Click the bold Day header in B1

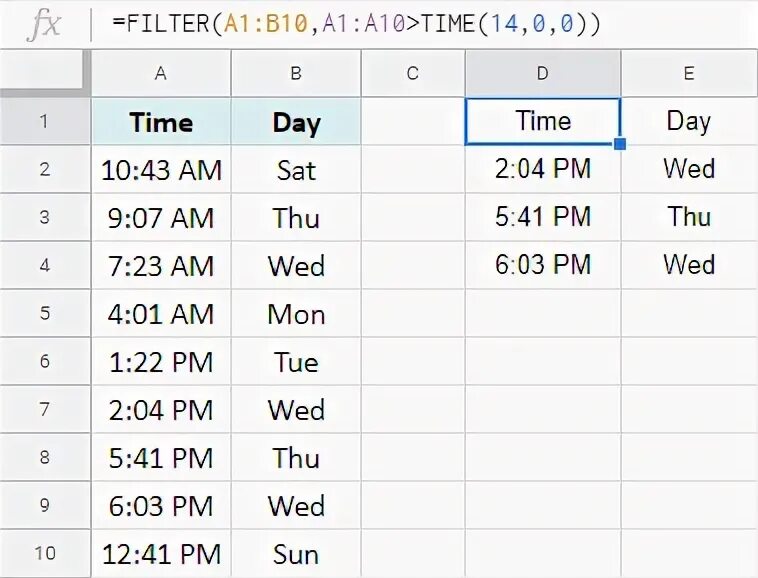pos(296,122)
